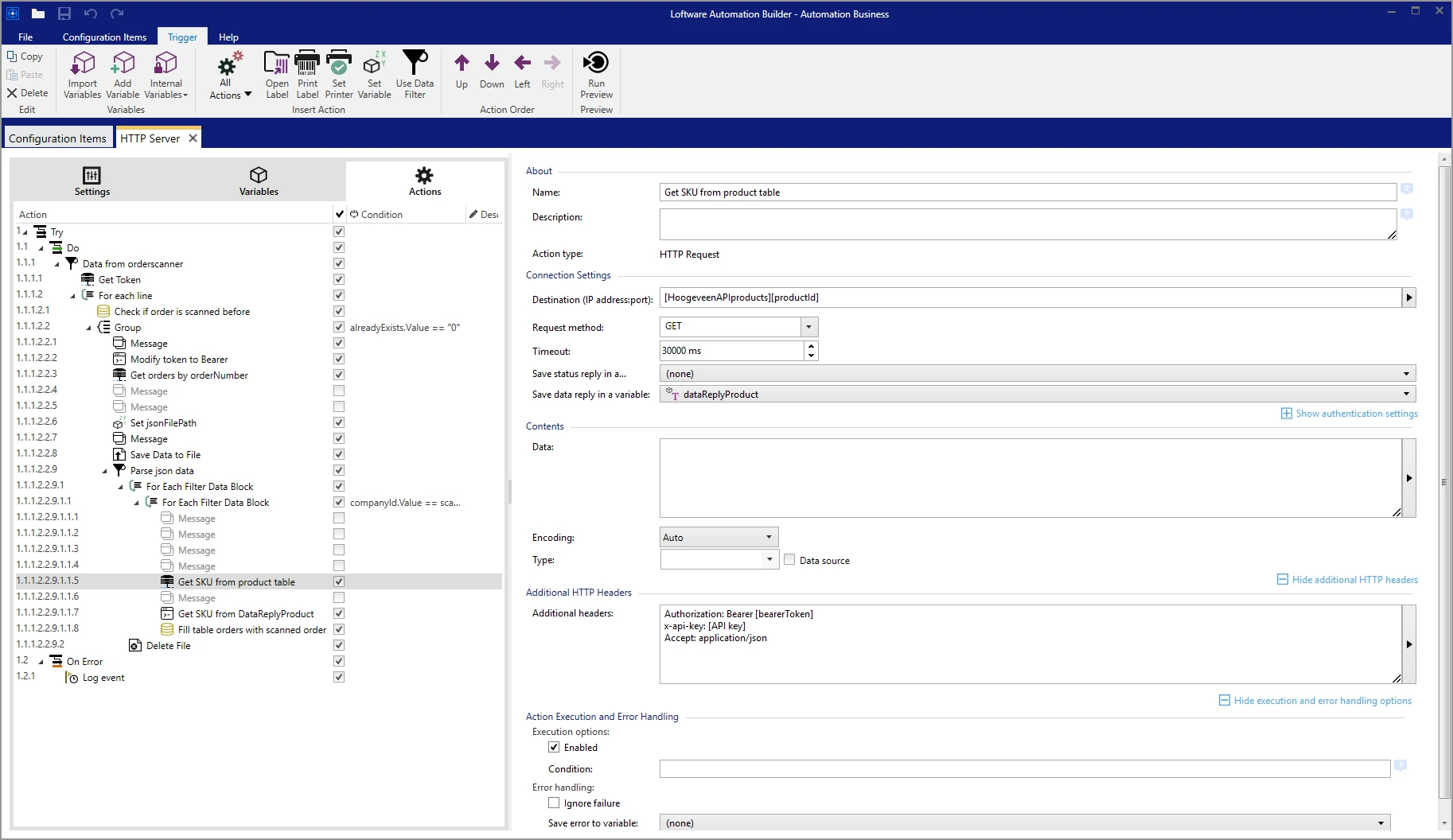Click the Undo arrow in title bar
The width and height of the screenshot is (1453, 840).
pos(91,14)
